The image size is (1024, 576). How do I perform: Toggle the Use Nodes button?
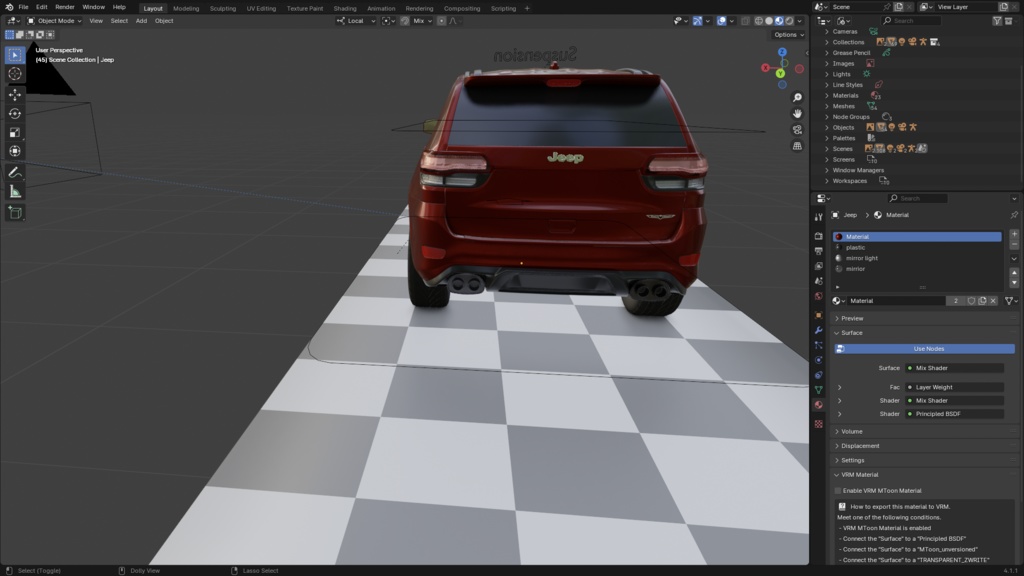(924, 349)
